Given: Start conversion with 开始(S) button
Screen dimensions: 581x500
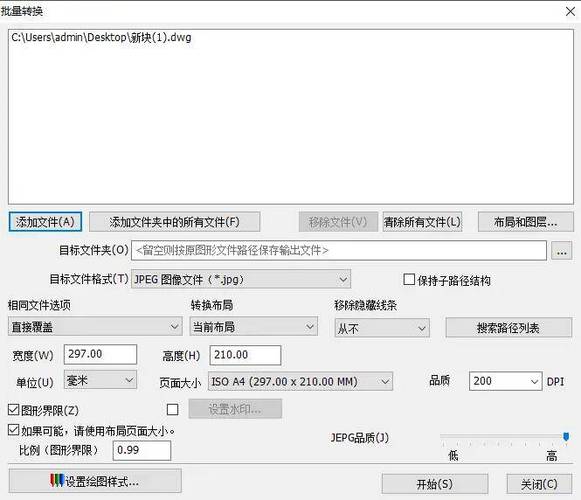Looking at the screenshot, I should coord(435,484).
